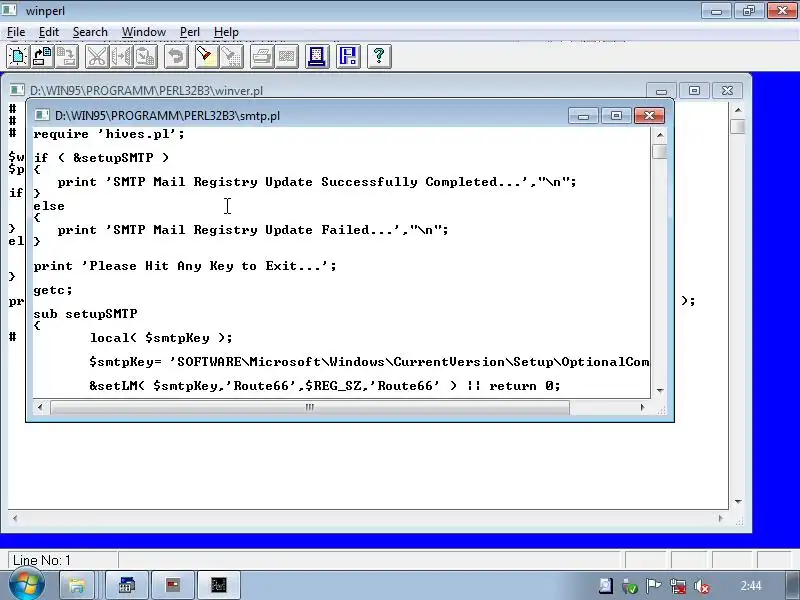Click the 'Please Hit Any Key' line

pyautogui.click(x=185, y=266)
